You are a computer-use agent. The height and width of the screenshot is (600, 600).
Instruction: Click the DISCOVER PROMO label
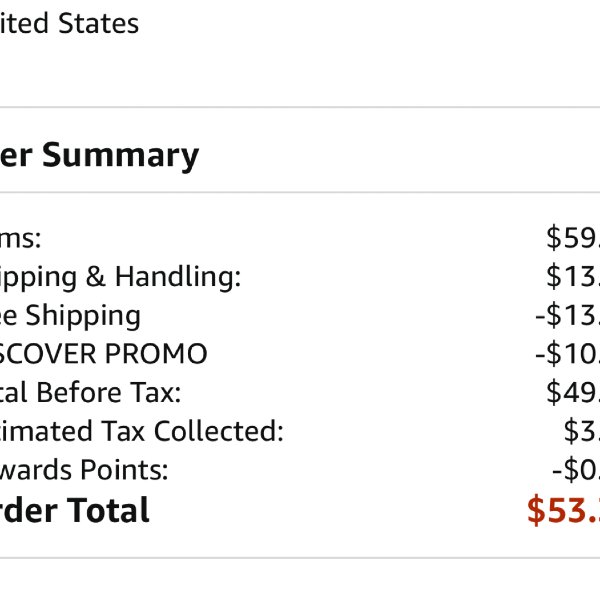pos(103,354)
